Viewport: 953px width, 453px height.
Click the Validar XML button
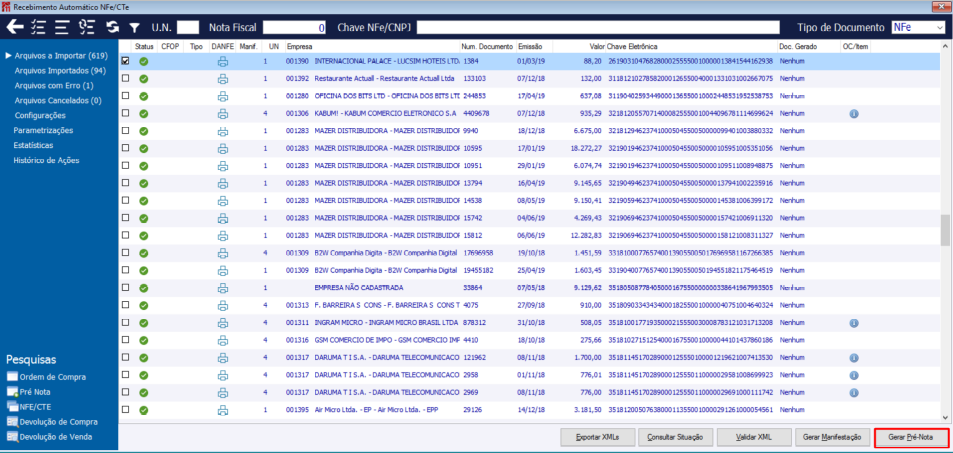[x=754, y=437]
